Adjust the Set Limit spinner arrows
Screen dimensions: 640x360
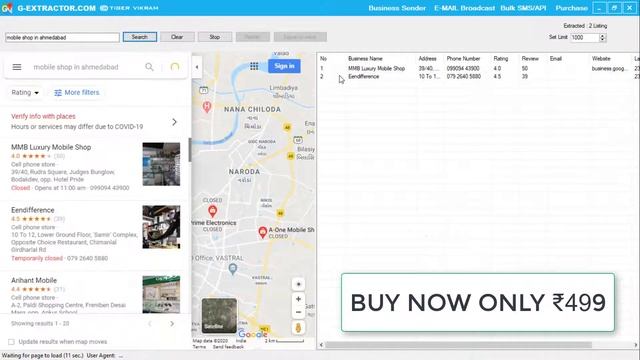(602, 37)
